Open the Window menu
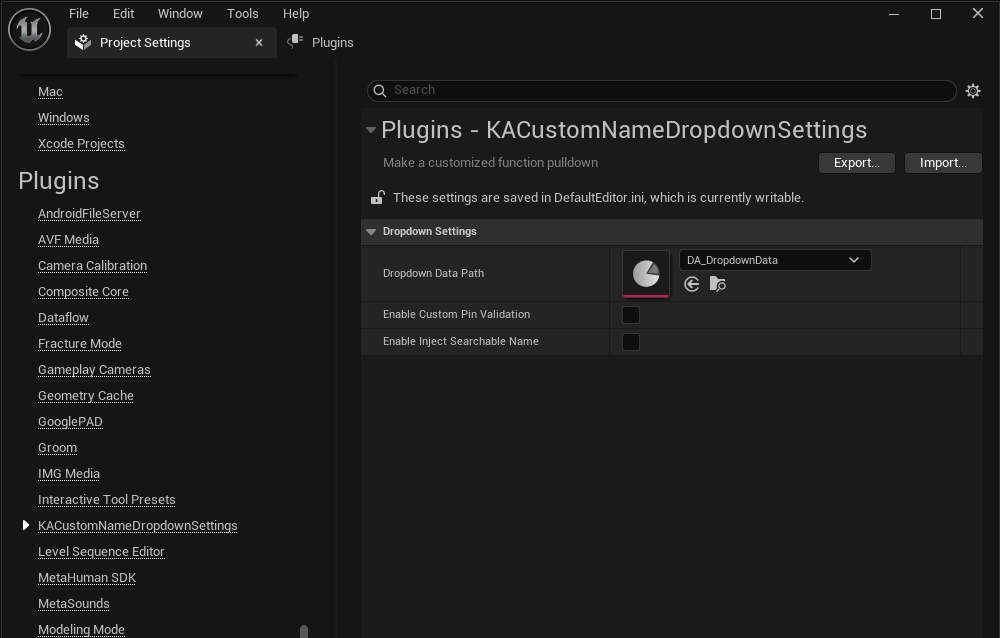The image size is (1000, 638). click(x=180, y=13)
